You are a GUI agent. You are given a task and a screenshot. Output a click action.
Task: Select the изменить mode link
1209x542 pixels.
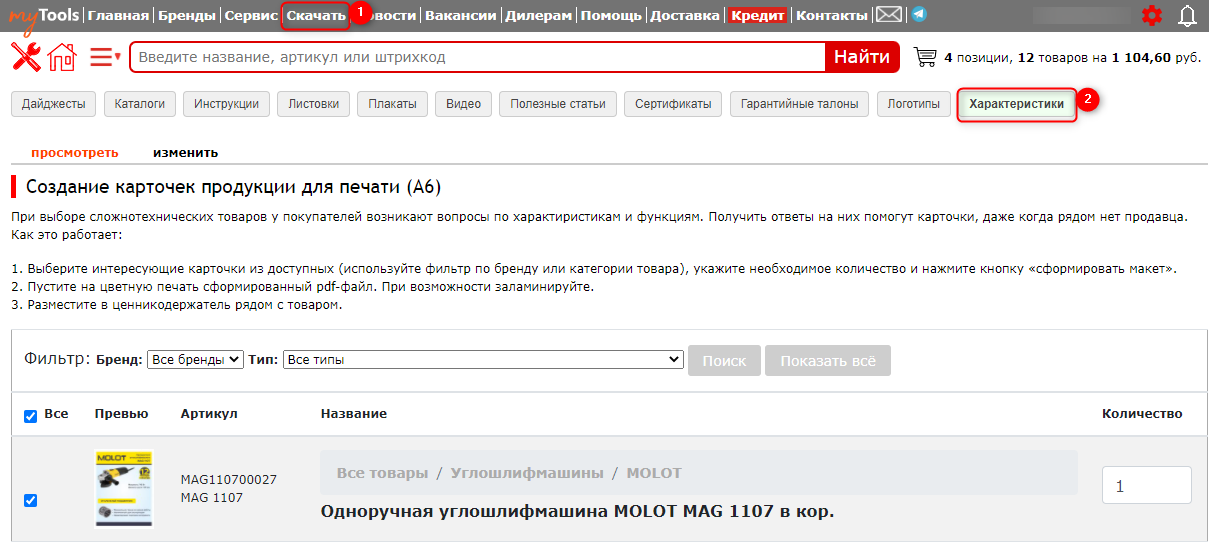[x=186, y=153]
